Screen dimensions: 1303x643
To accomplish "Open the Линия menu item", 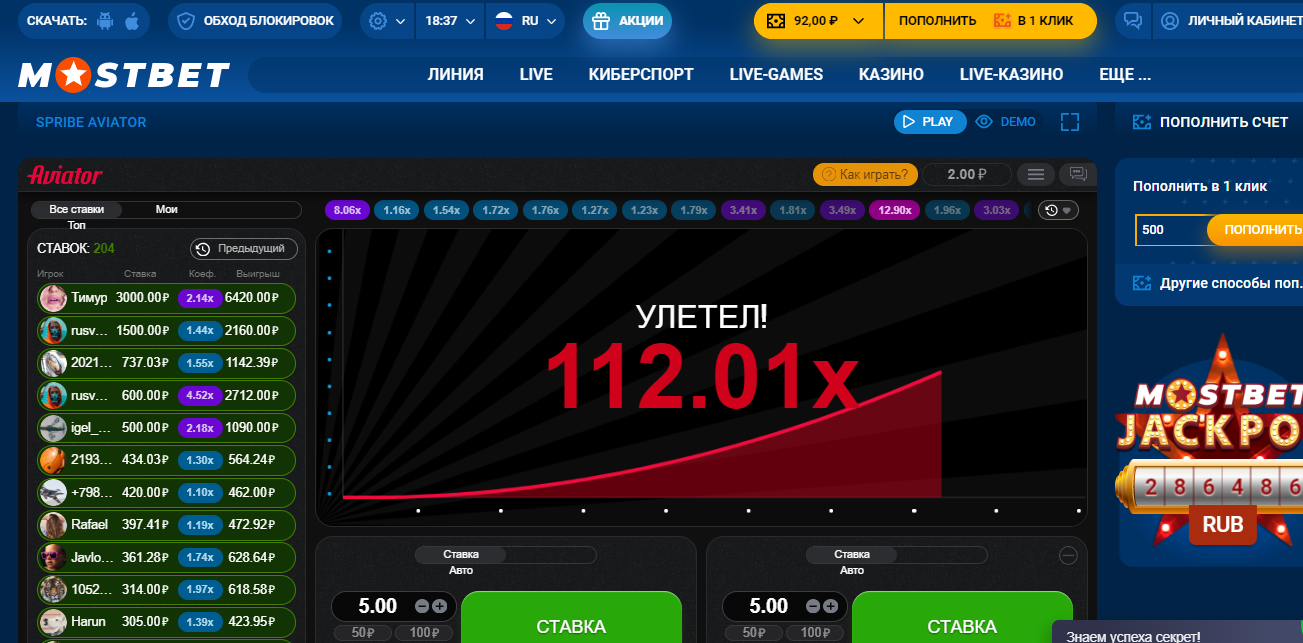I will (x=455, y=74).
